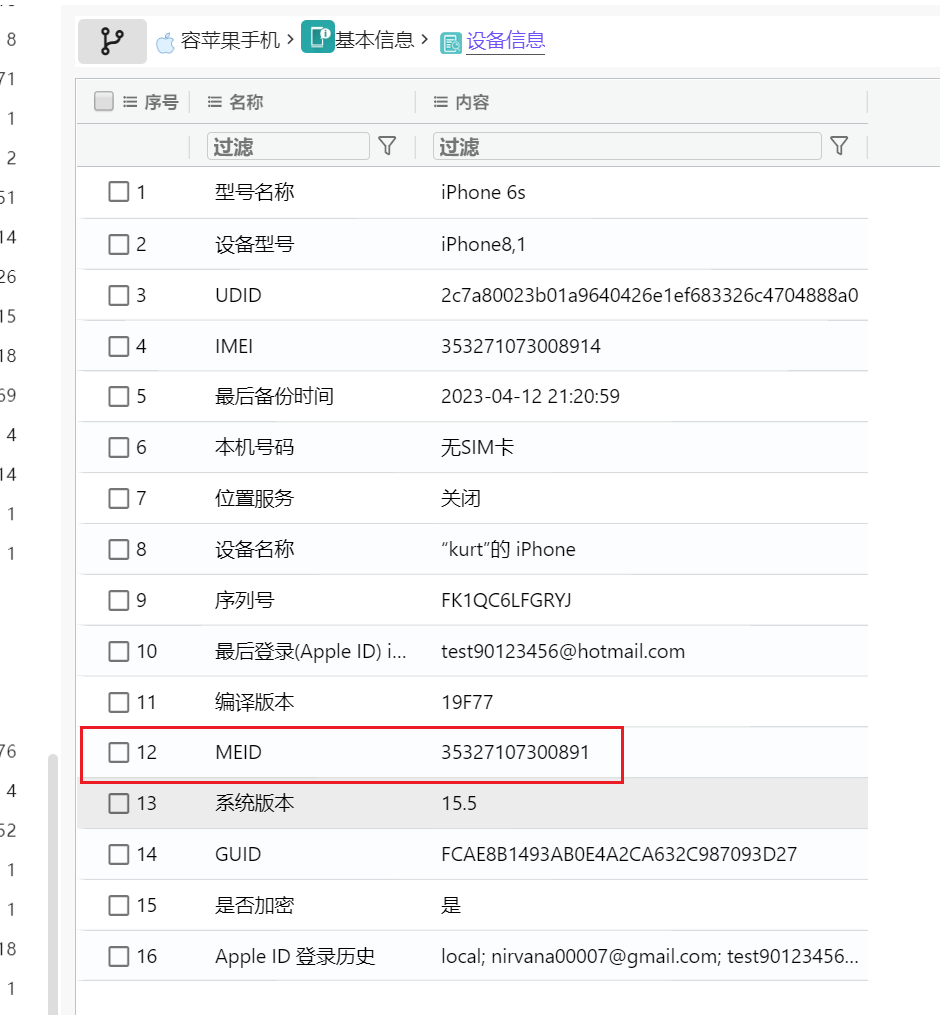Viewport: 940px width, 1015px height.
Task: Sort by the 名称 column header
Action: click(x=246, y=102)
